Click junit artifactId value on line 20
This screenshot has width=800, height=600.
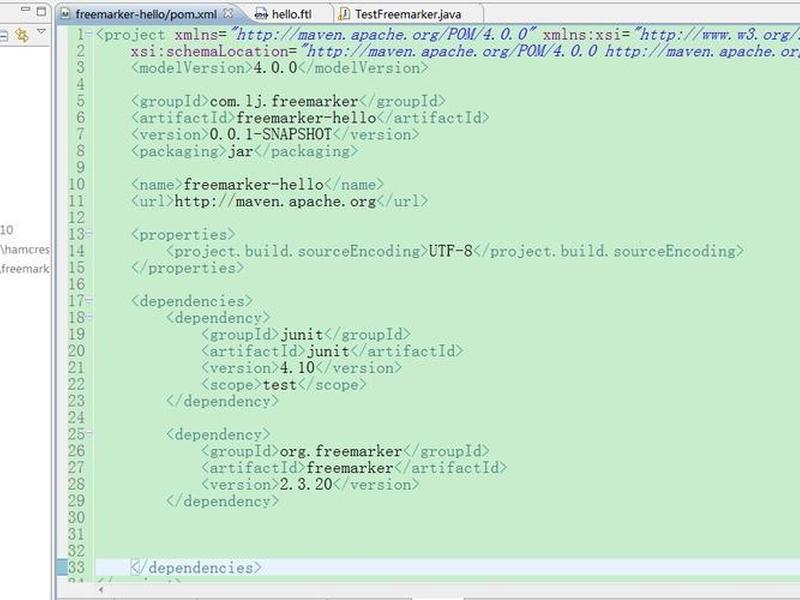(328, 351)
